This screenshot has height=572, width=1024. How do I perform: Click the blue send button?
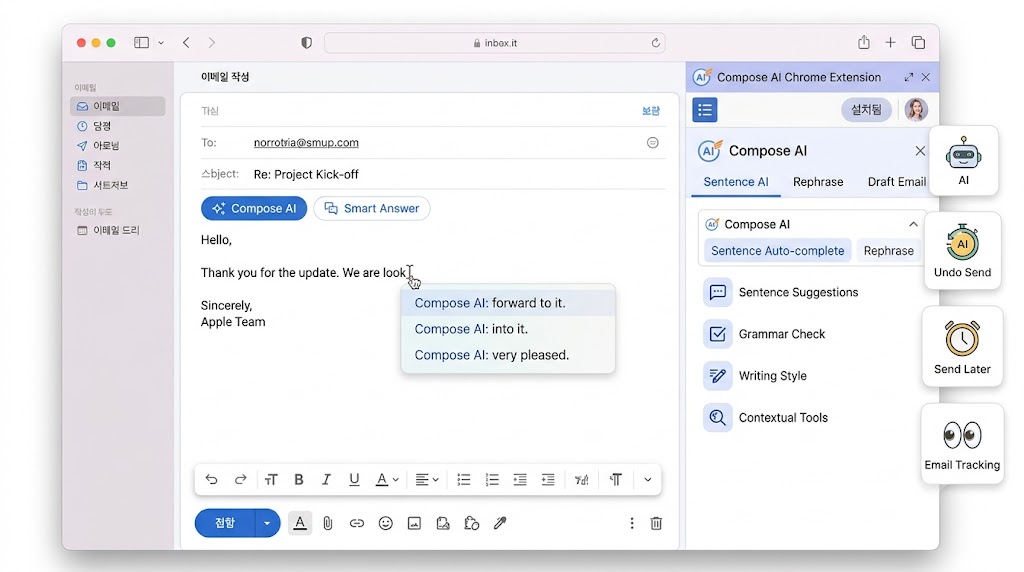point(225,523)
